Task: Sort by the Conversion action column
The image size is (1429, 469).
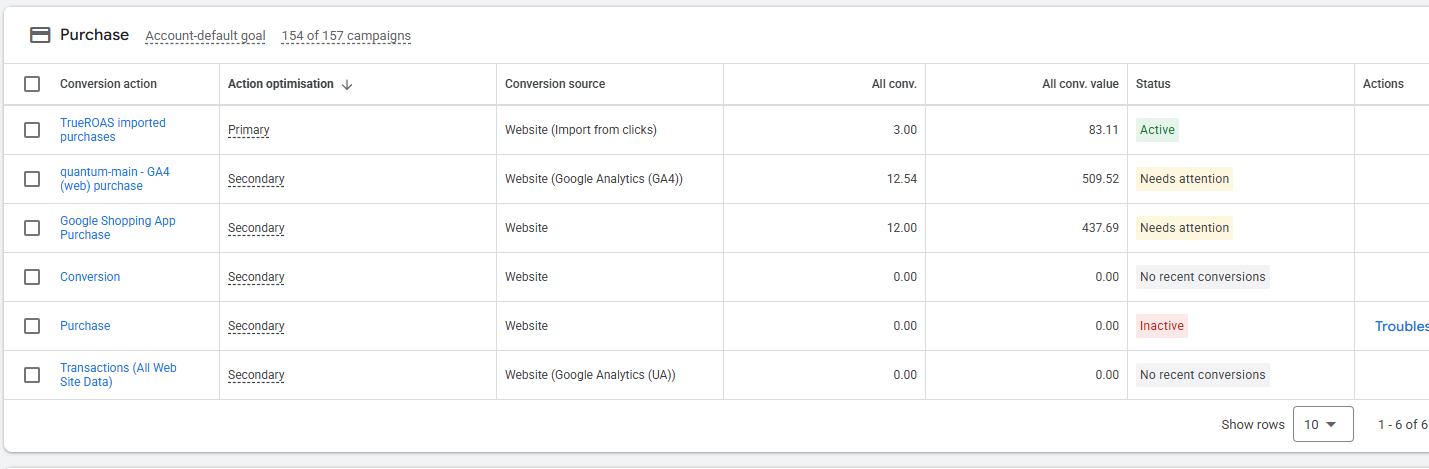Action: [108, 84]
